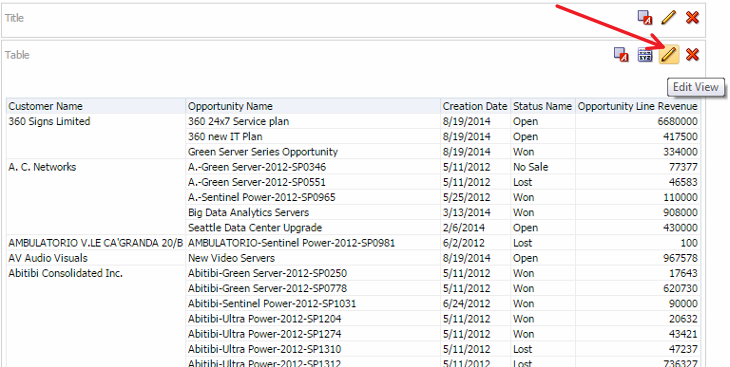Select opportunity Seattle Data Center Upgrade
730x367 pixels.
coord(255,228)
